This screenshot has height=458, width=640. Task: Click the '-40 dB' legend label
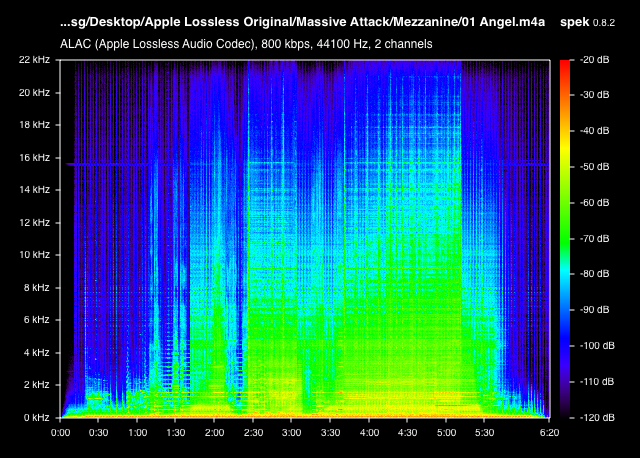[595, 131]
